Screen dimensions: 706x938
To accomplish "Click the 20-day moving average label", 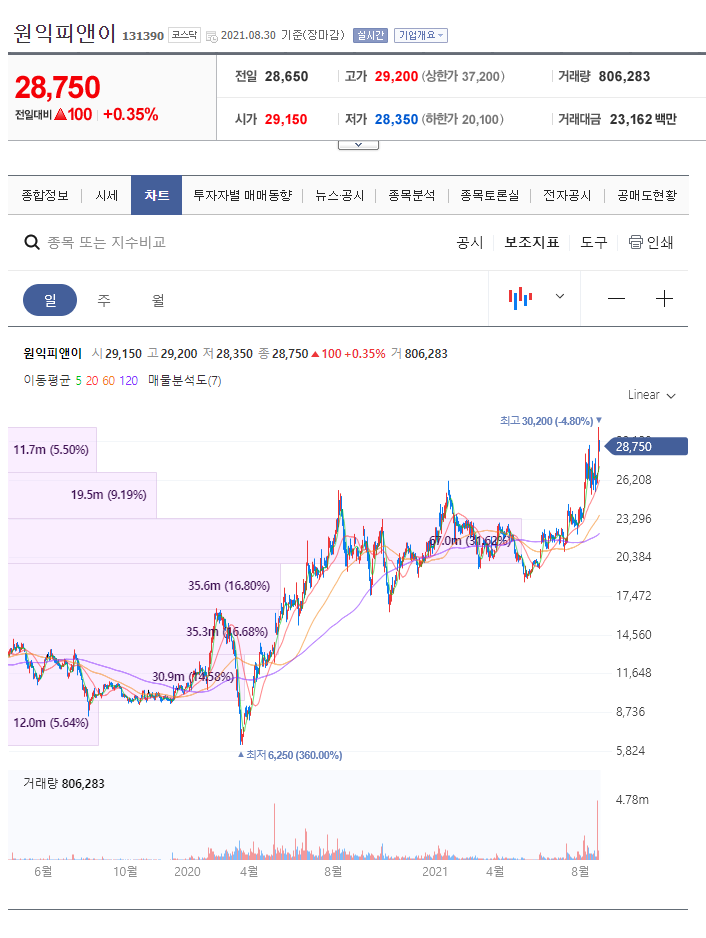I will tap(92, 380).
